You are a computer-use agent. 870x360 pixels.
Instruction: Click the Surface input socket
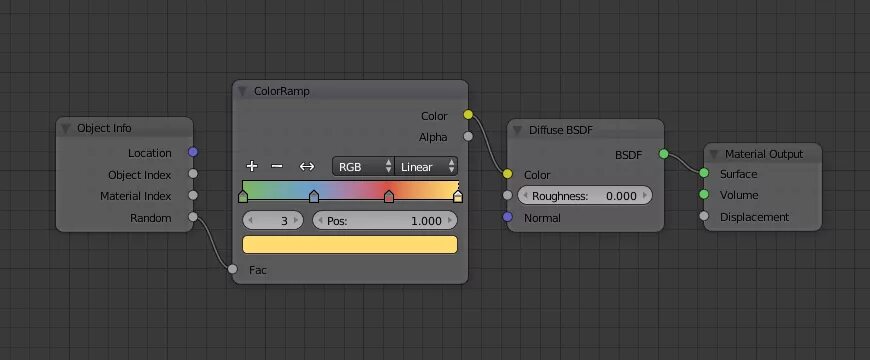pyautogui.click(x=704, y=173)
